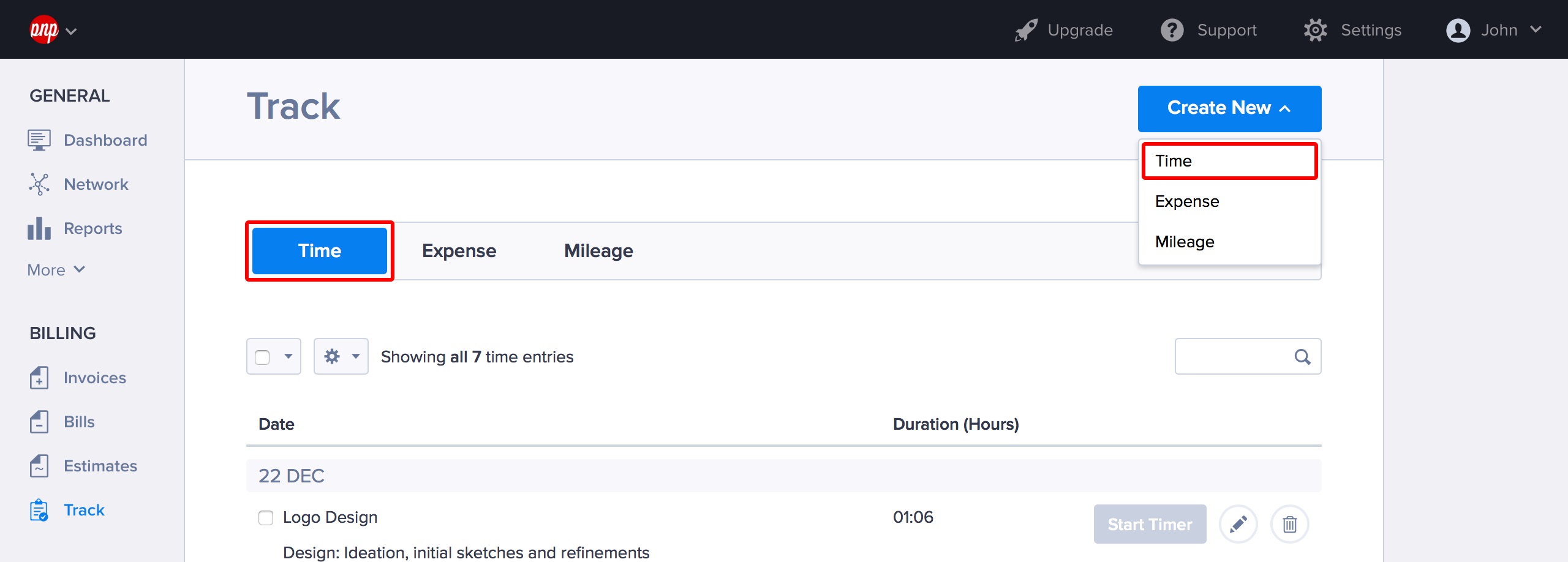This screenshot has width=1568, height=562.
Task: Switch to the Expense tab
Action: pos(459,251)
